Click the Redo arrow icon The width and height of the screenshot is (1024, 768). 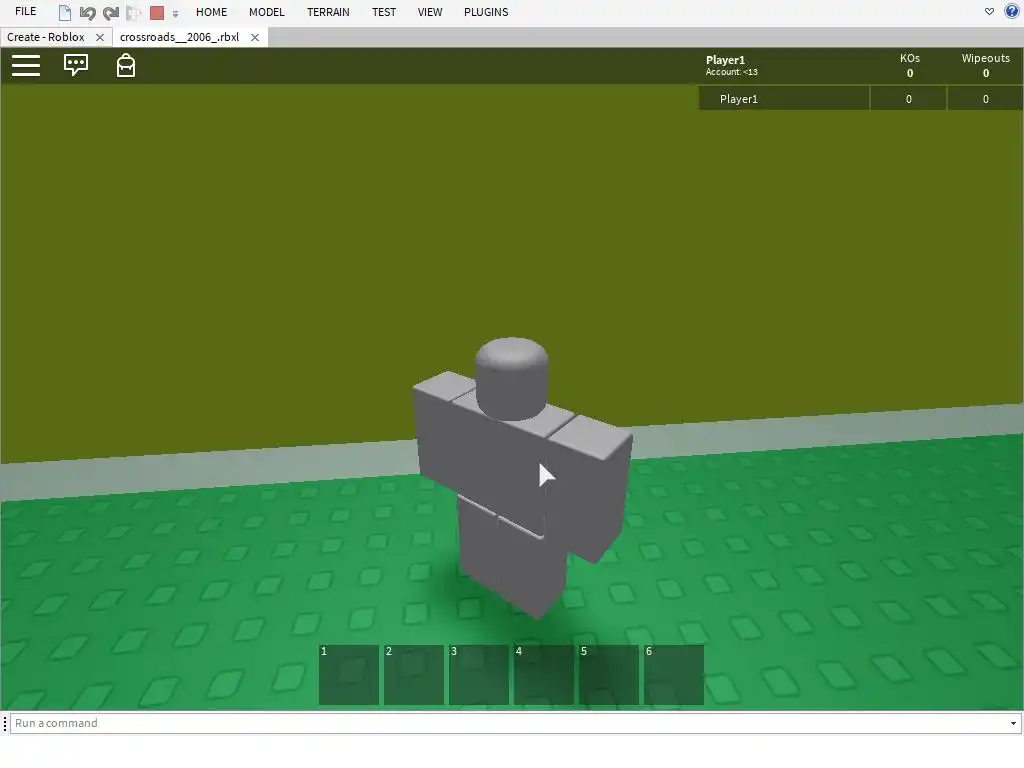pyautogui.click(x=111, y=12)
